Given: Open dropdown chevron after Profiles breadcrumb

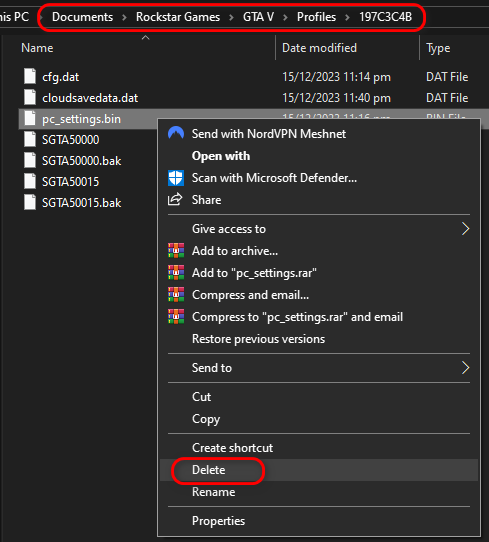Looking at the screenshot, I should [347, 17].
